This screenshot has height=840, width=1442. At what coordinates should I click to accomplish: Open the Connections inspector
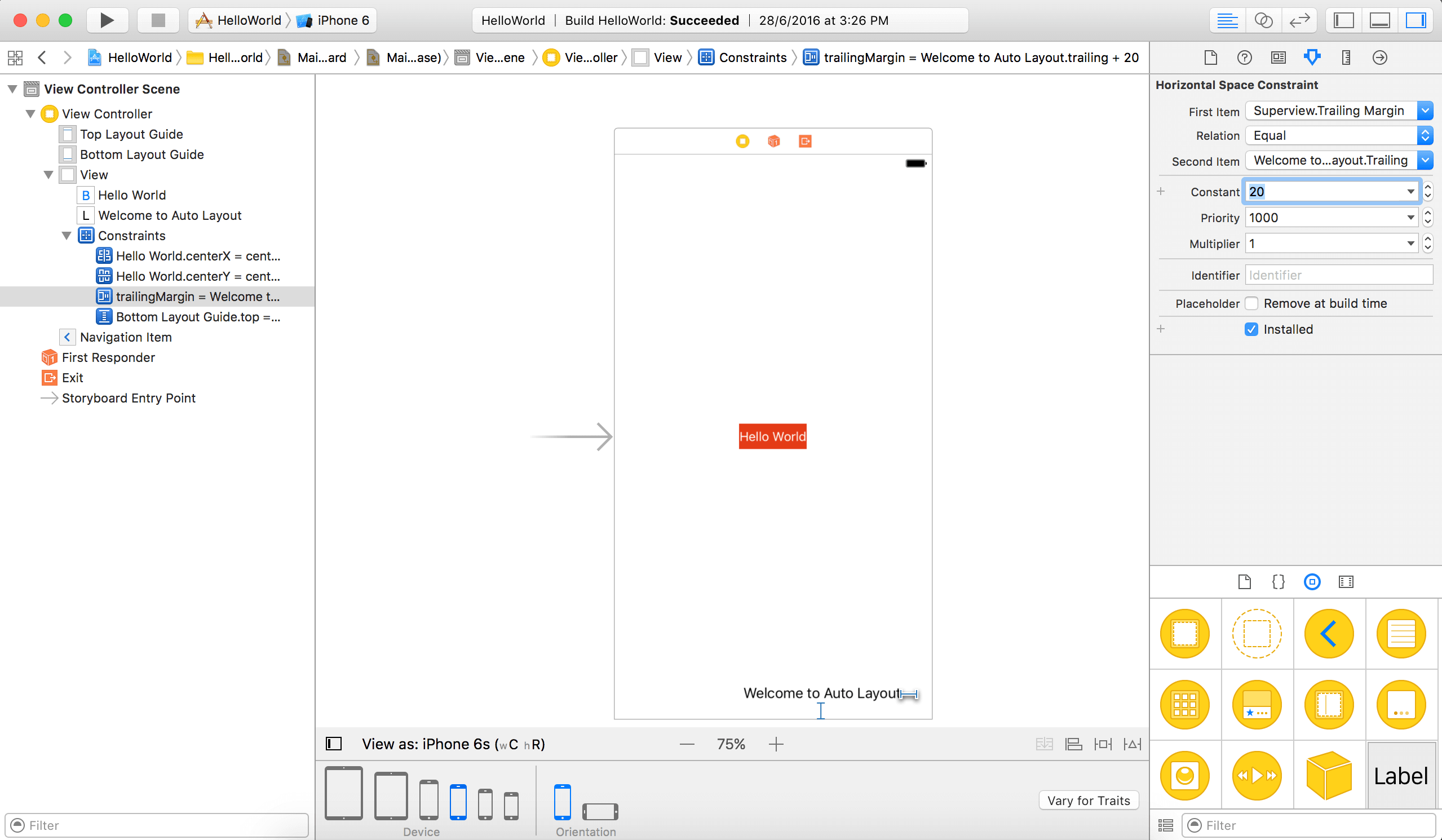1379,57
